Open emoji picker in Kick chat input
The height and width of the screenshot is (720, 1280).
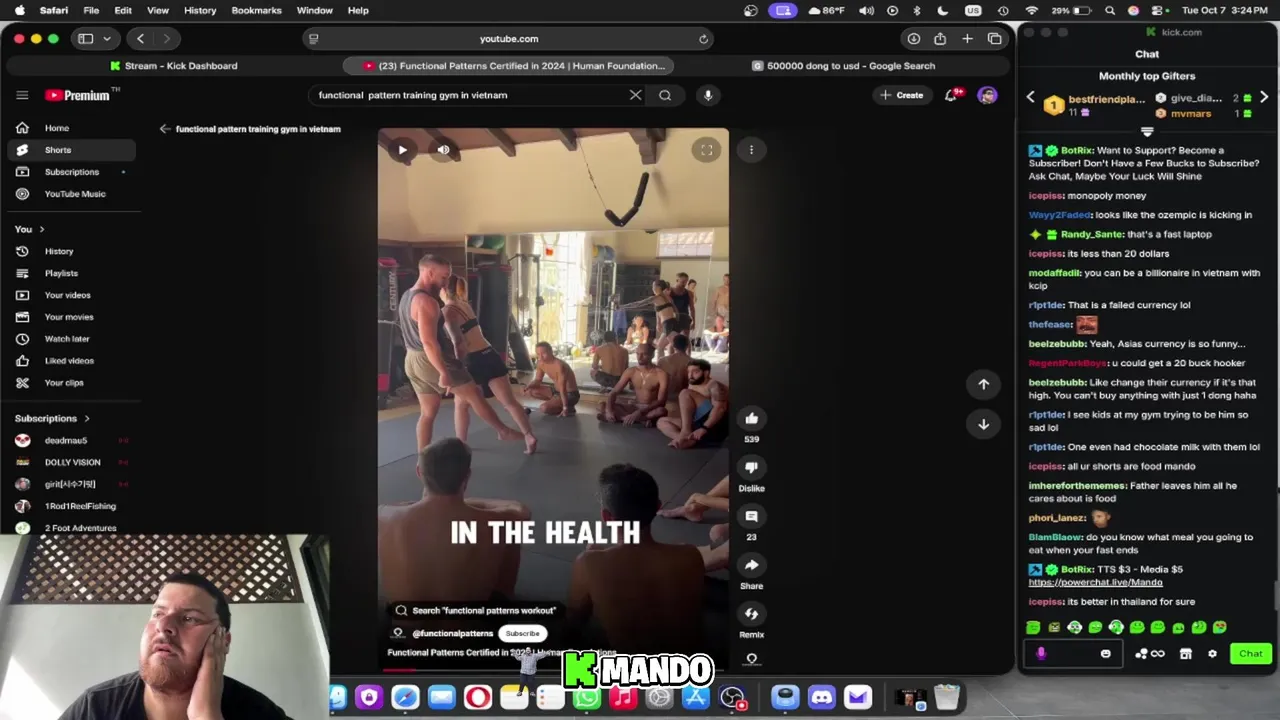coord(1105,654)
